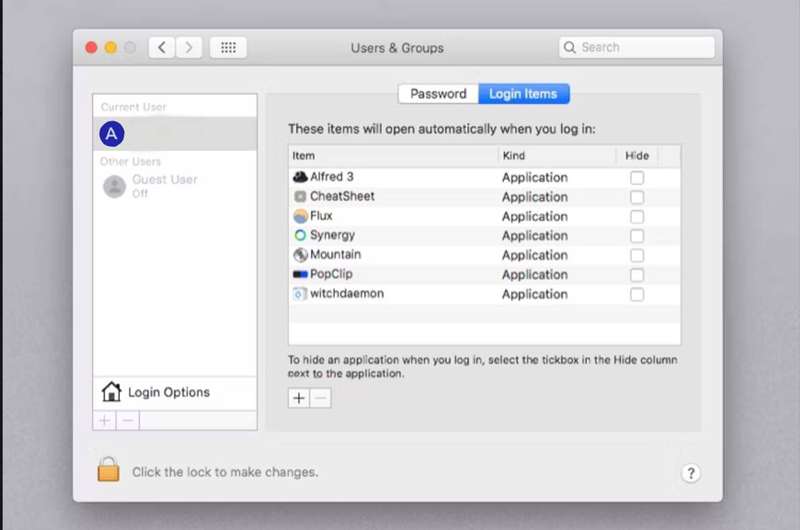Add a login item with plus button
Image resolution: width=800 pixels, height=530 pixels.
pos(299,398)
